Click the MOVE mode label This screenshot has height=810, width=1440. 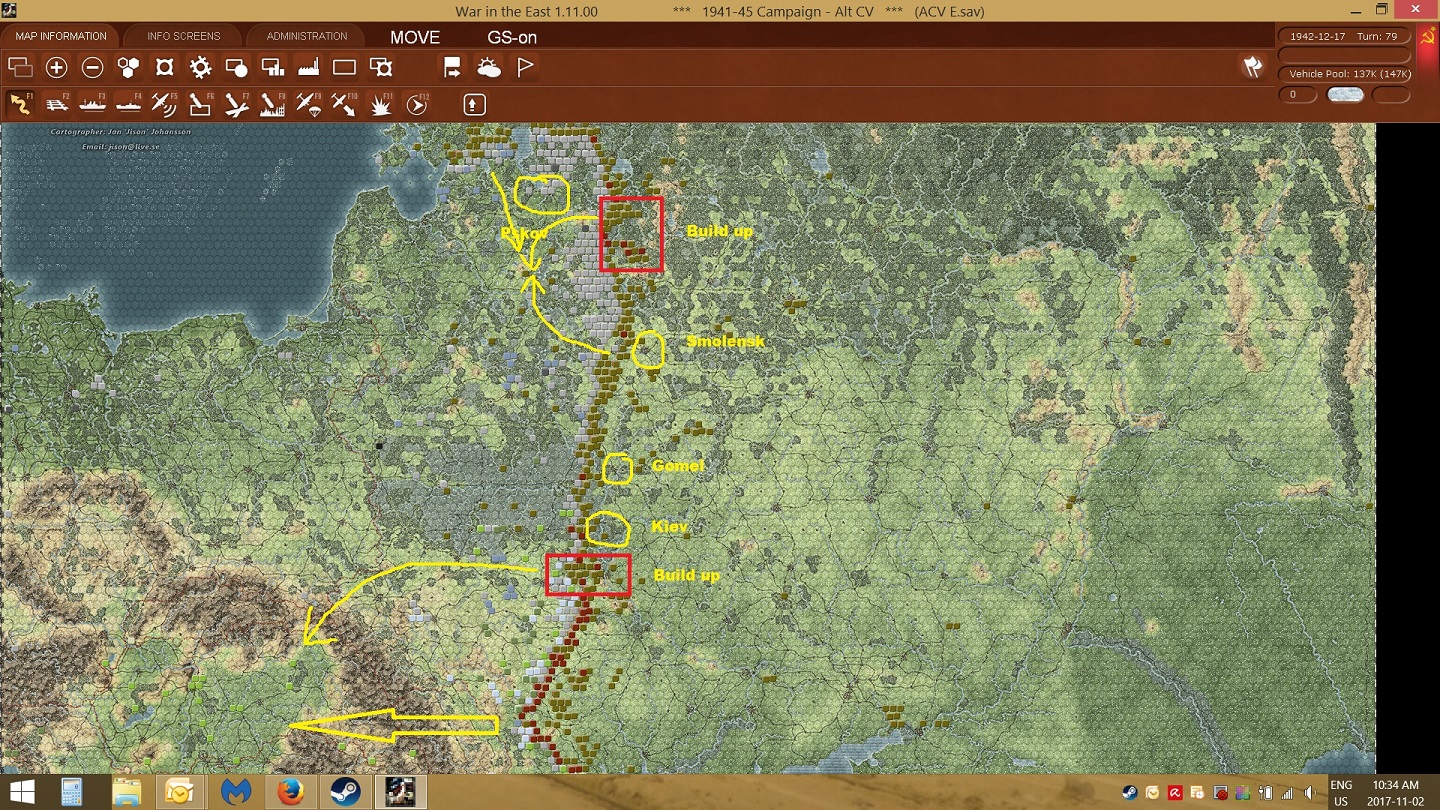pyautogui.click(x=415, y=37)
